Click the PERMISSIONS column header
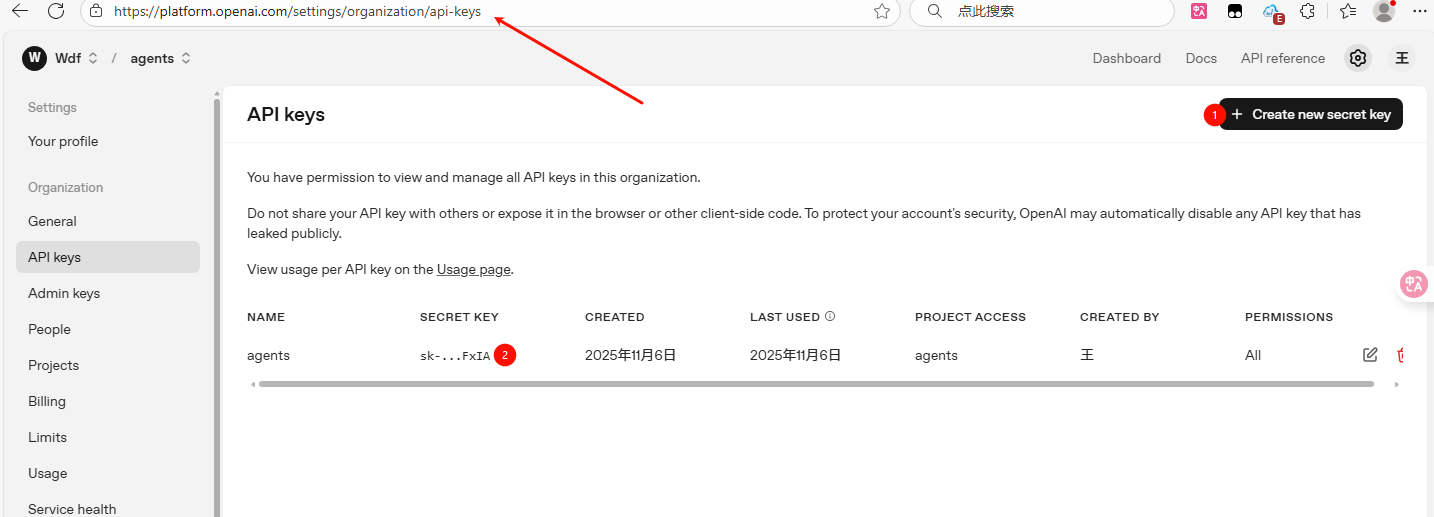The height and width of the screenshot is (517, 1434). (1289, 317)
